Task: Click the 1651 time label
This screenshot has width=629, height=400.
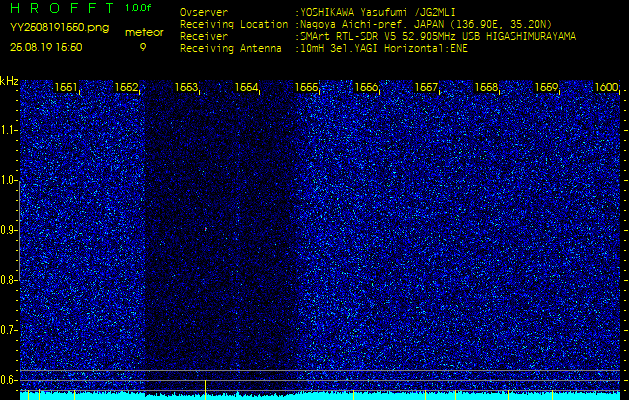Action: 66,87
